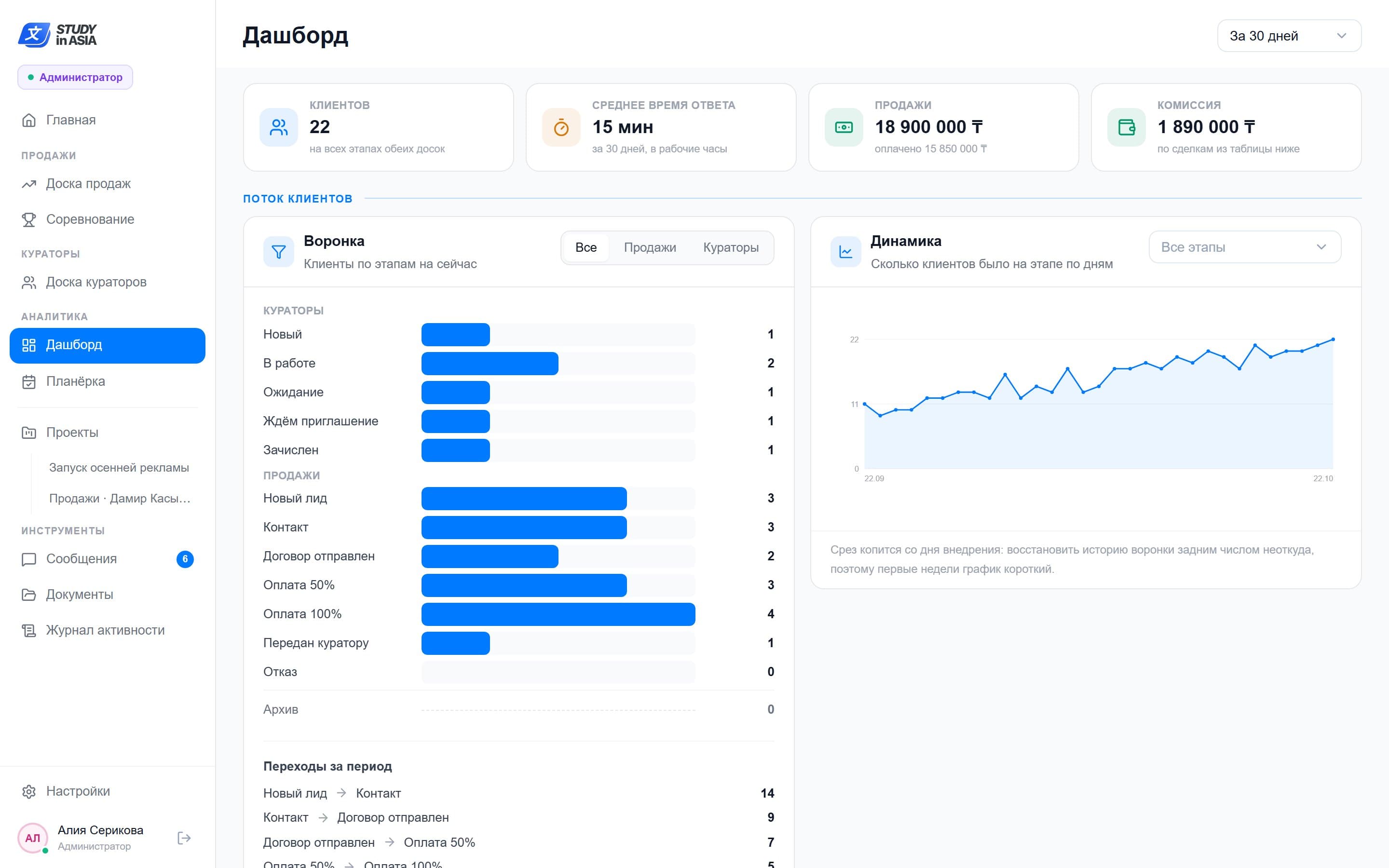1389x868 pixels.
Task: Go to Главная in the sidebar
Action: [108, 120]
